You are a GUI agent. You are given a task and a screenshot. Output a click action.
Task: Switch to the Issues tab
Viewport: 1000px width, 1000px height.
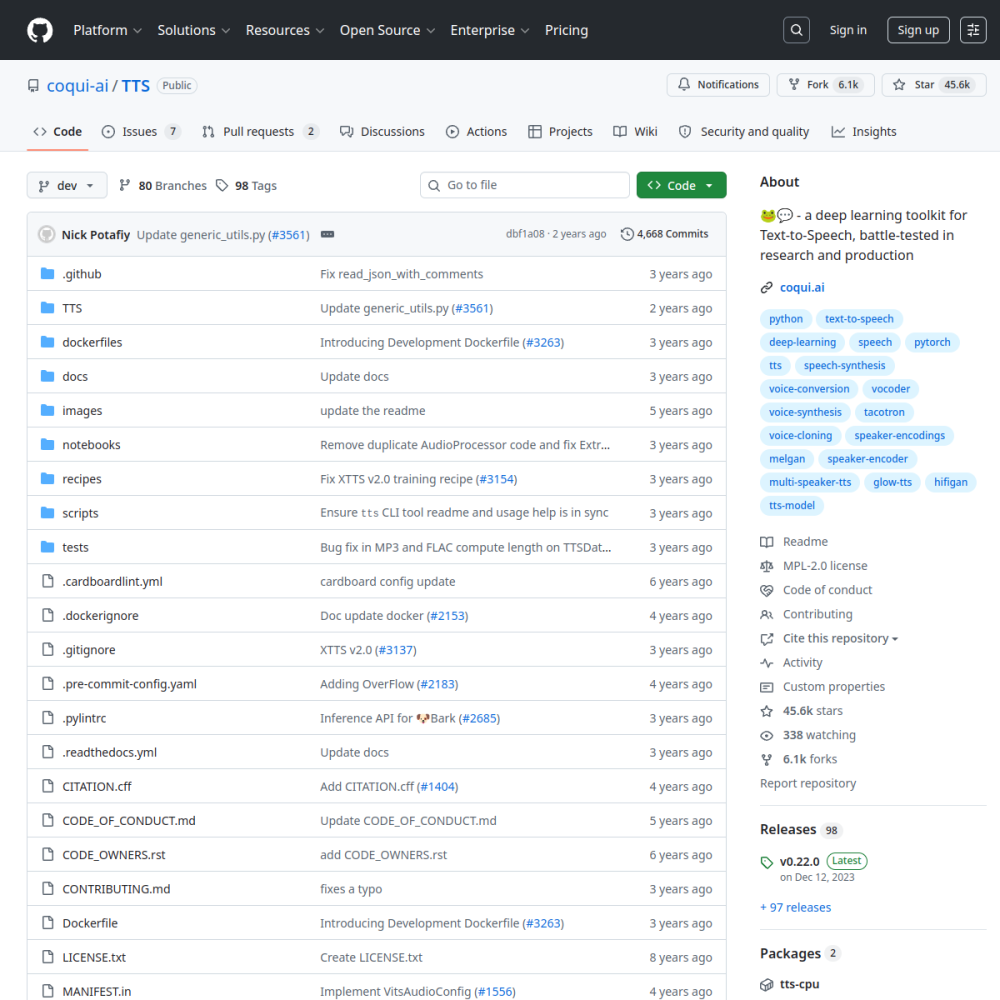(x=141, y=132)
